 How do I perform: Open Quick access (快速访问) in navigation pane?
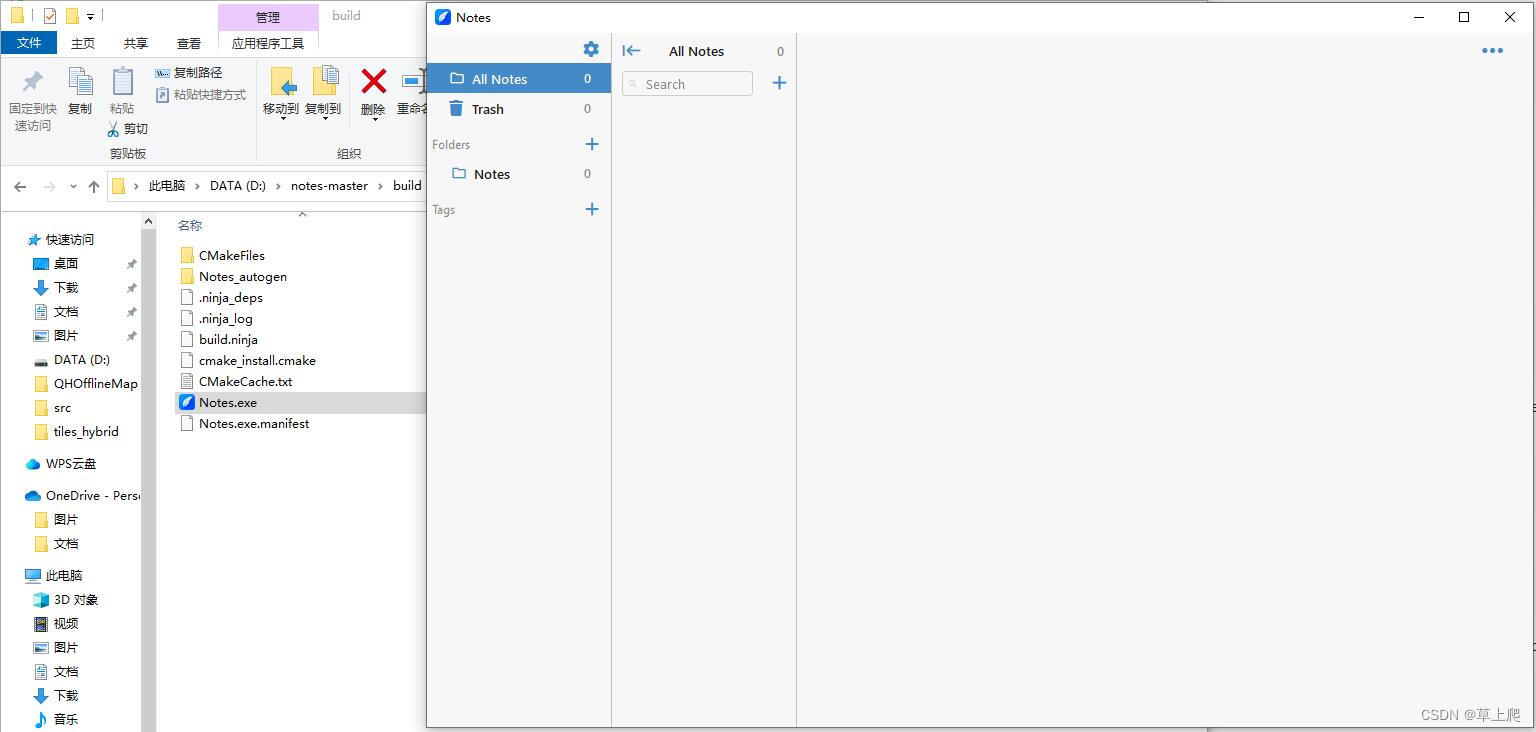[60, 240]
